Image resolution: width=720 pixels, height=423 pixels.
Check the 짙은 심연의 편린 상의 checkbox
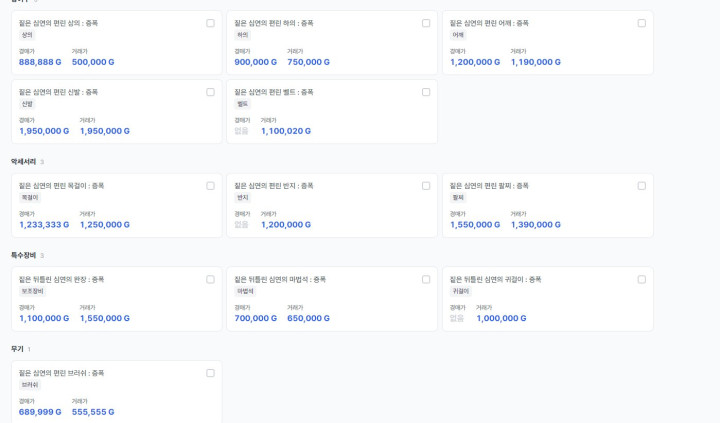[x=210, y=23]
